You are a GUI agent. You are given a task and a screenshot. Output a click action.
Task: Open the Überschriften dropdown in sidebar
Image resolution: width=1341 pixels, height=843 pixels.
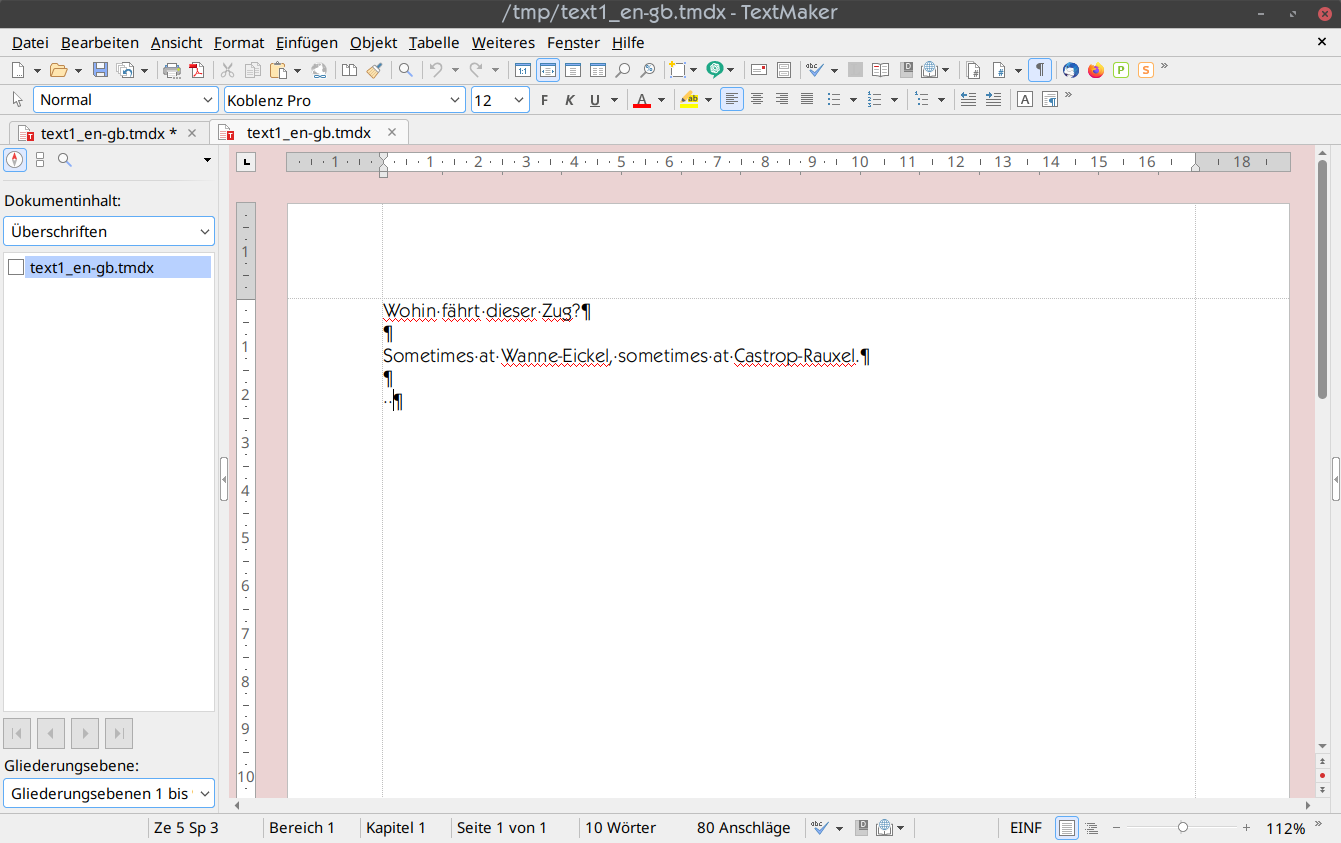(x=109, y=231)
